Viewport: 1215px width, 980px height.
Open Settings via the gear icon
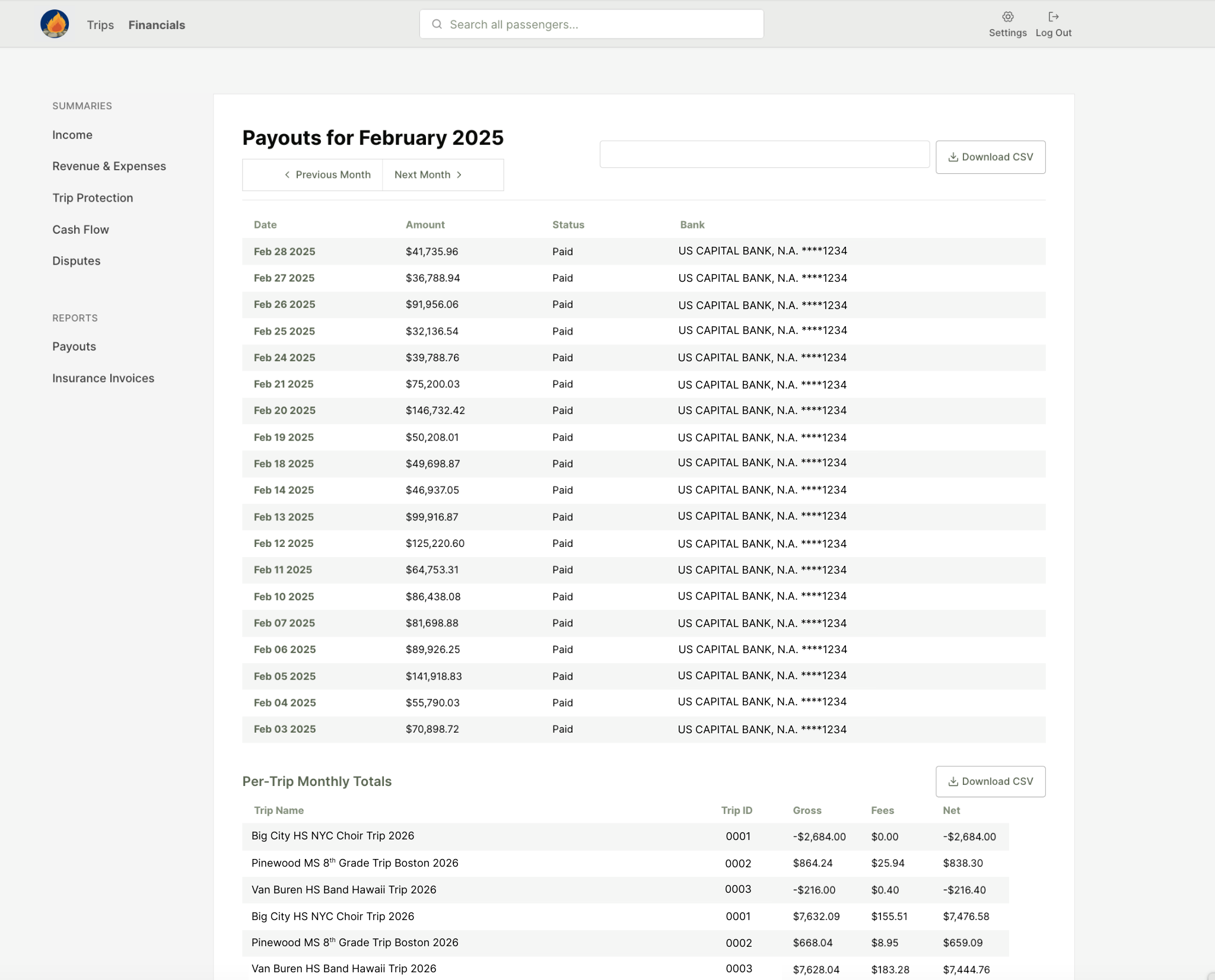pyautogui.click(x=1007, y=17)
